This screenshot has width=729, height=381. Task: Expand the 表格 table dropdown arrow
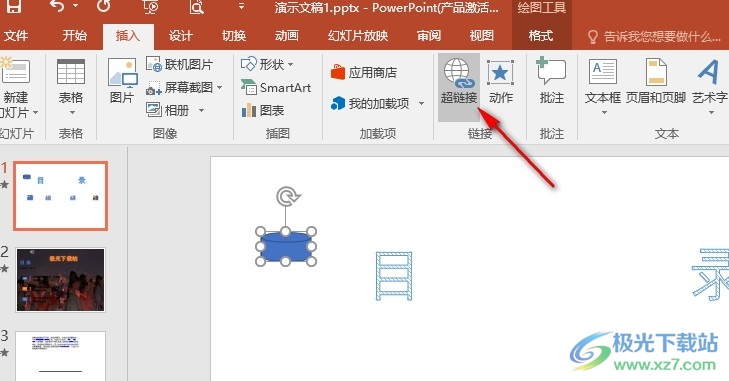[x=72, y=113]
